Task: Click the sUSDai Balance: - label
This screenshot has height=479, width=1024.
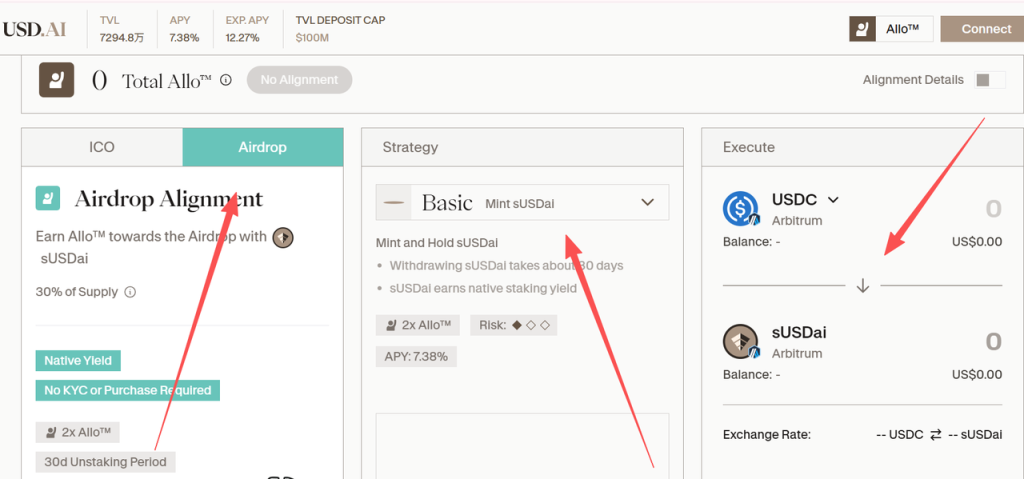Action: click(752, 374)
